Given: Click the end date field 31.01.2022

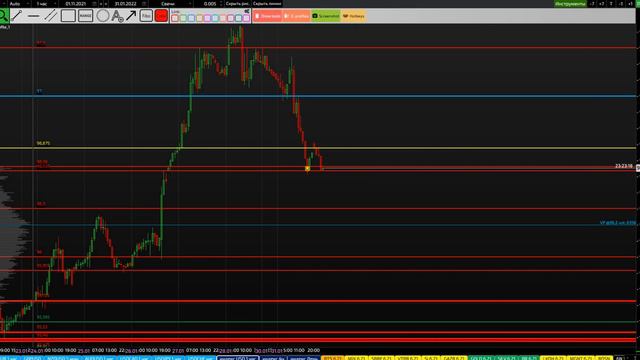Looking at the screenshot, I should click(x=125, y=4).
